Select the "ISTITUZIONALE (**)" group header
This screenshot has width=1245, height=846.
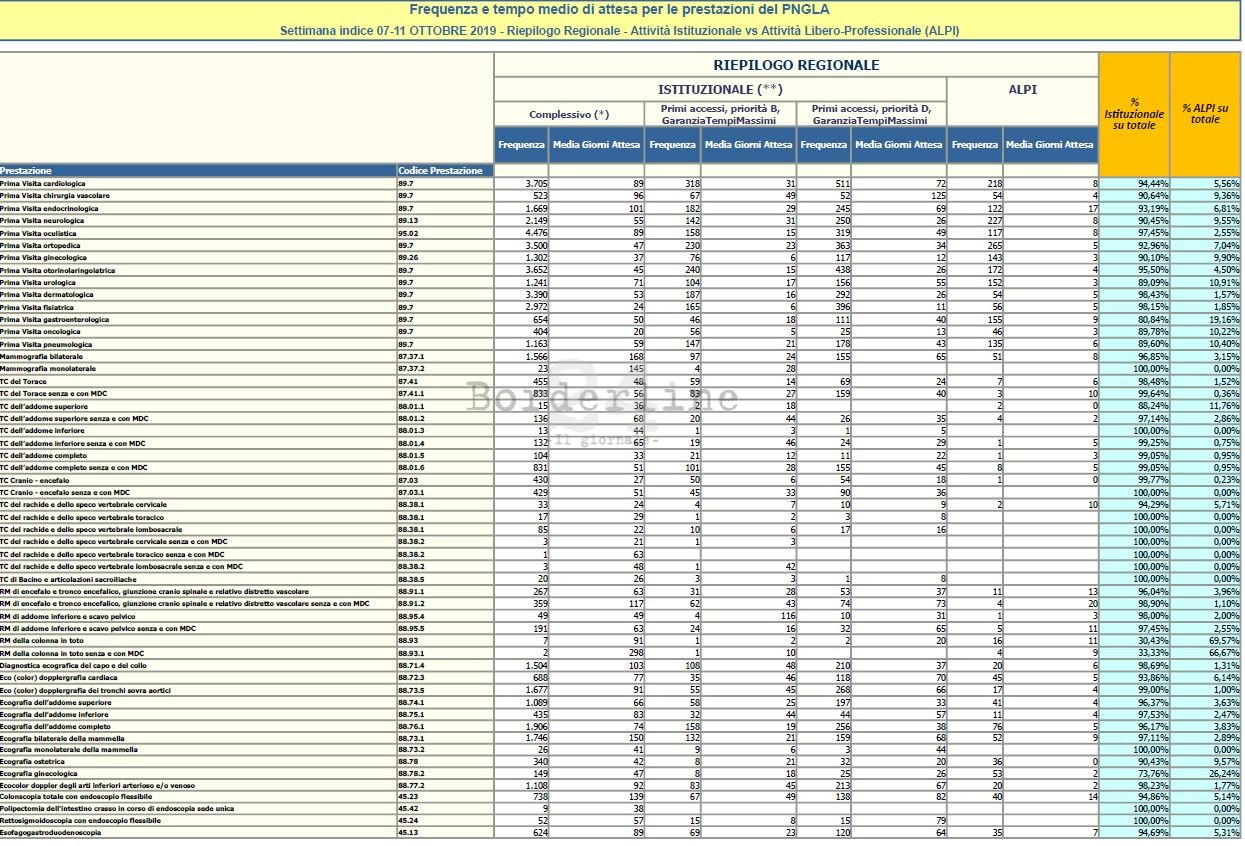tap(719, 89)
